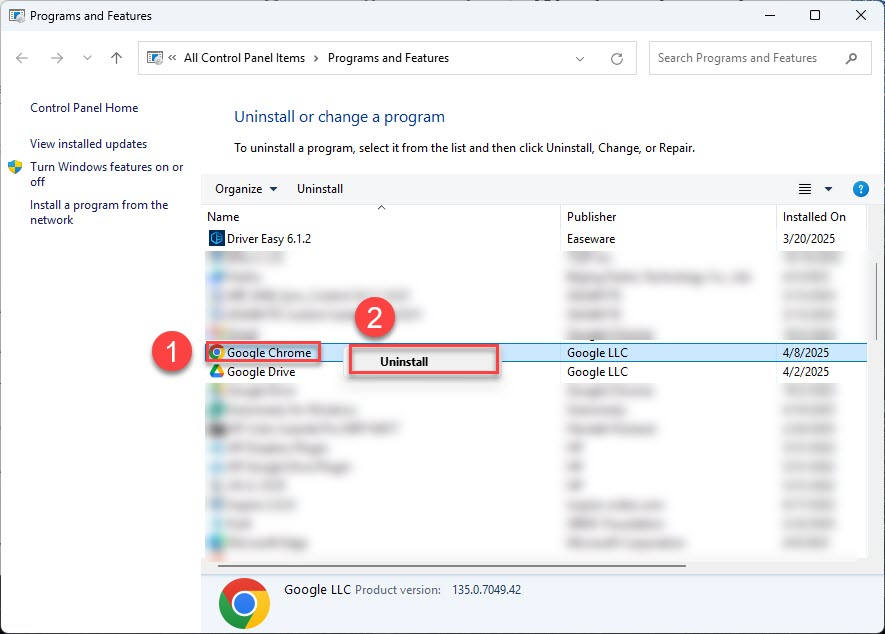Open Control Panel Home link
Viewport: 885px width, 634px height.
click(x=84, y=108)
